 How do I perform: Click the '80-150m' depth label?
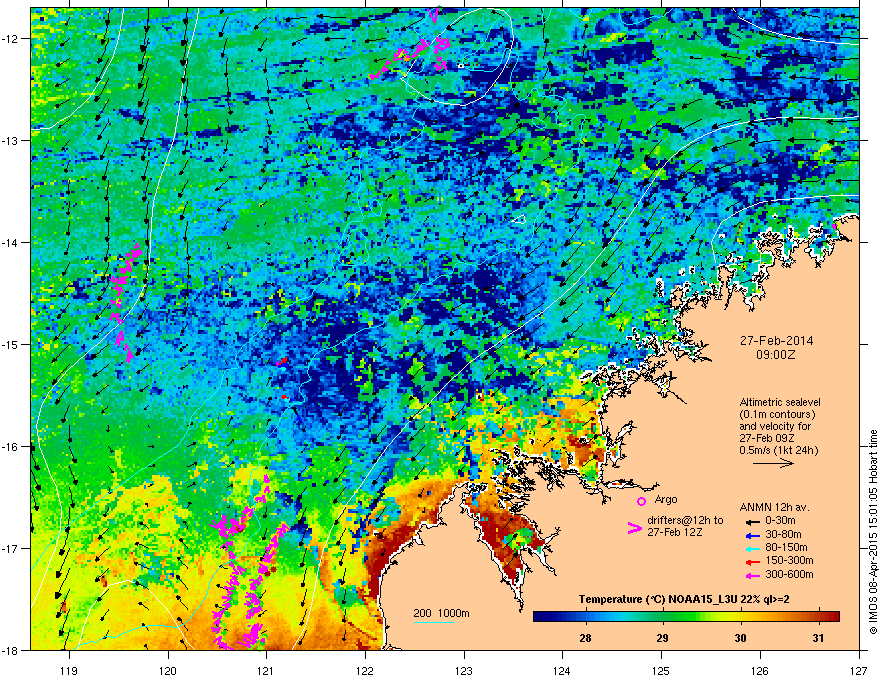(x=786, y=548)
